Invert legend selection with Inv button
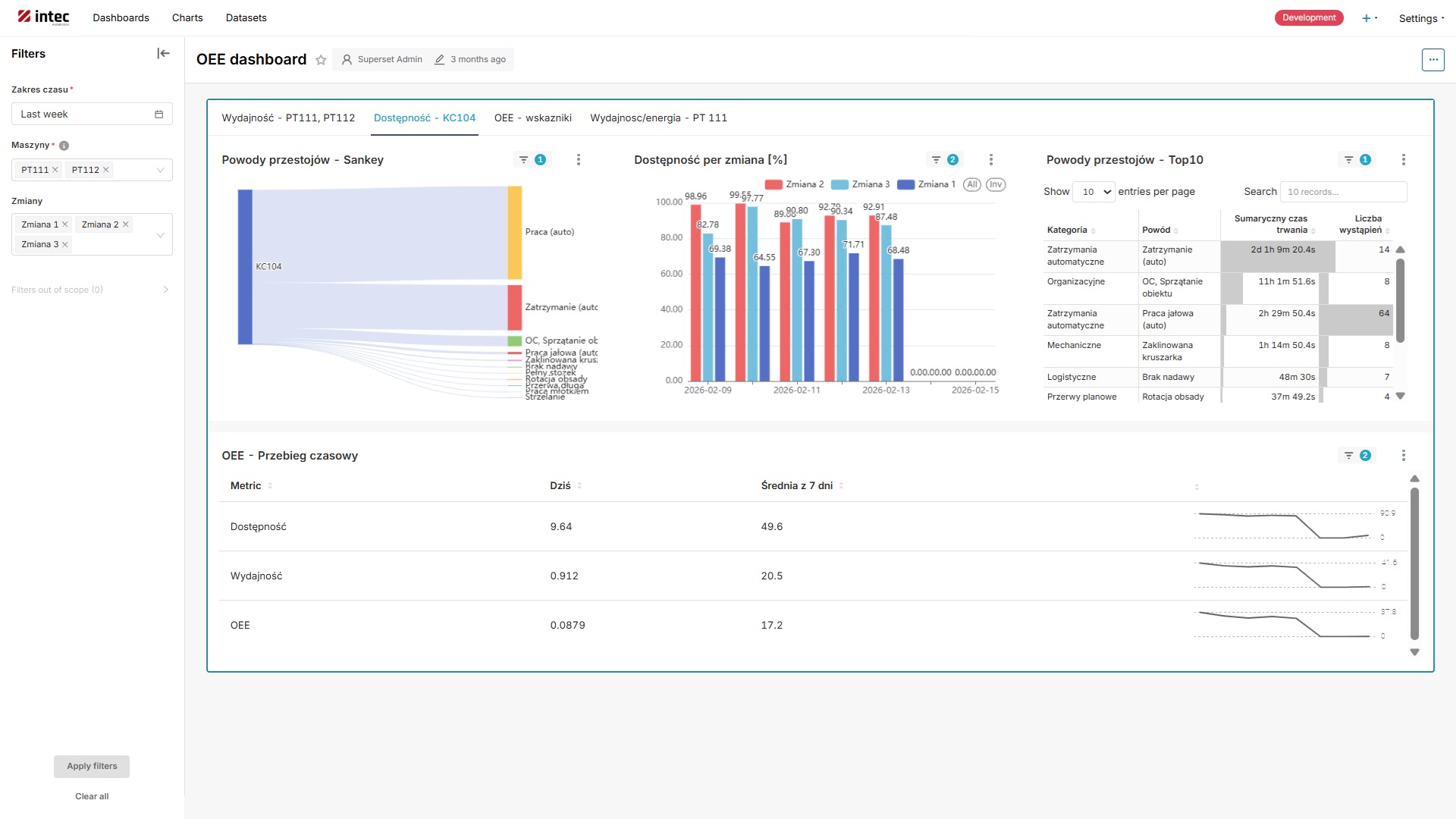This screenshot has width=1456, height=819. point(996,184)
